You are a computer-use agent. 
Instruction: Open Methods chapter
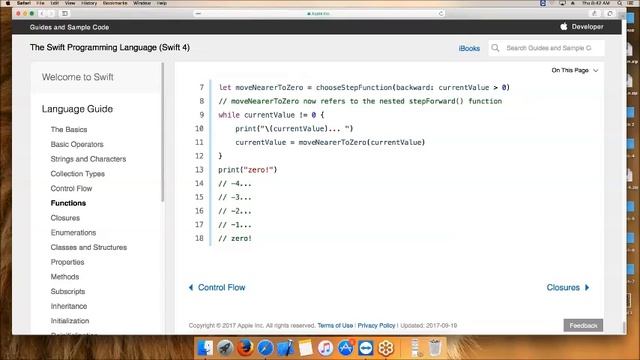point(65,276)
